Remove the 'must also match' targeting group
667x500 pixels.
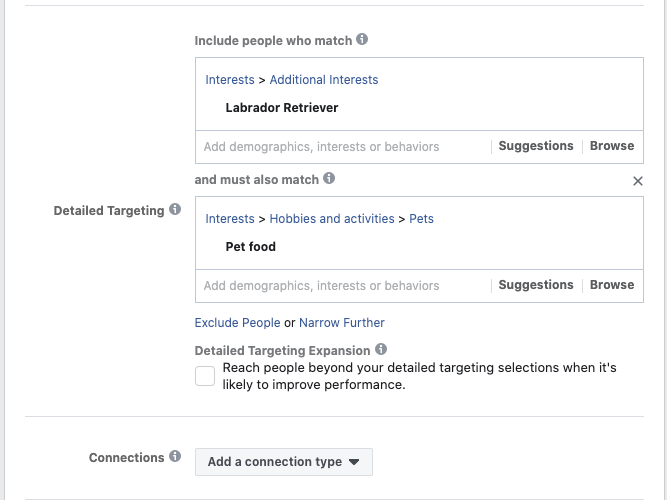point(638,181)
